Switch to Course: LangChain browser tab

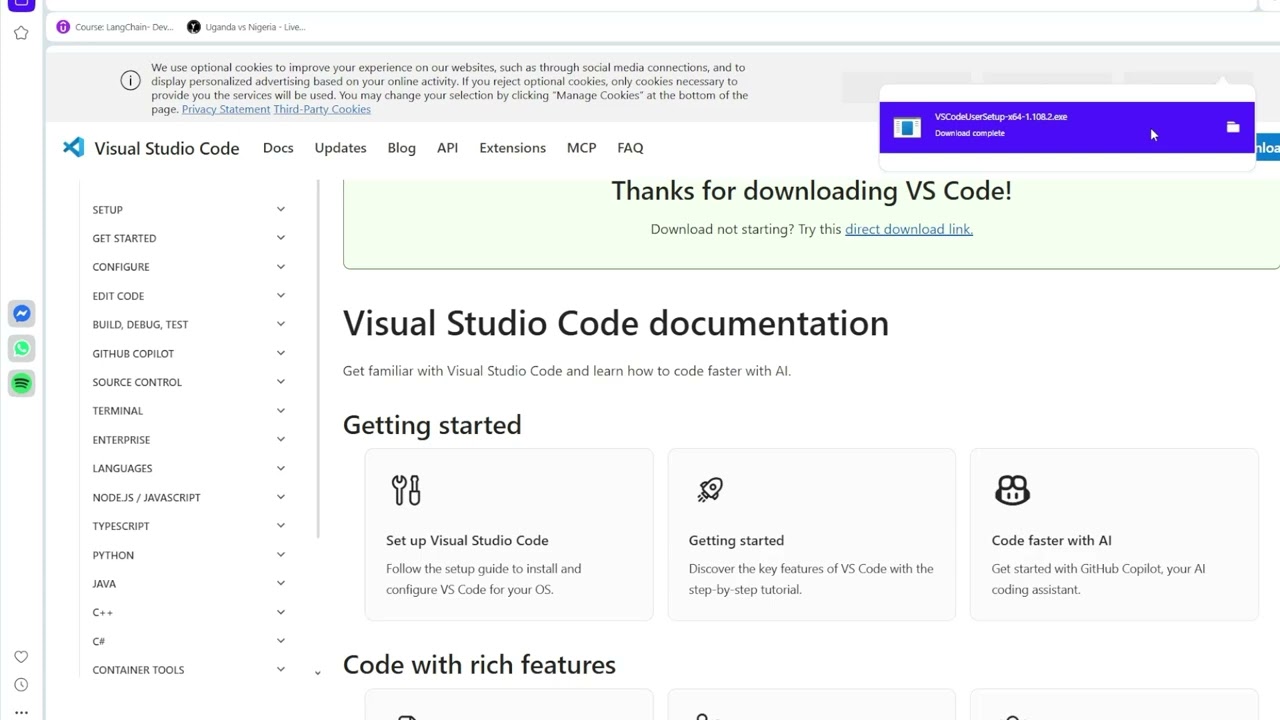[x=115, y=27]
